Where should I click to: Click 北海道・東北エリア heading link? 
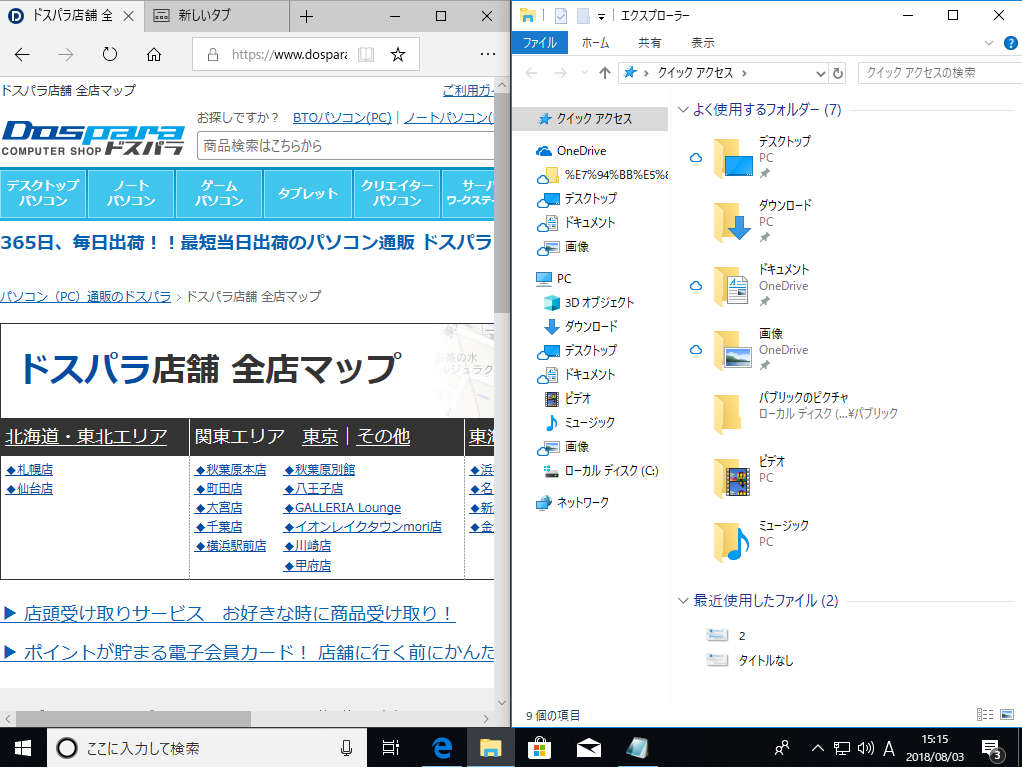86,436
